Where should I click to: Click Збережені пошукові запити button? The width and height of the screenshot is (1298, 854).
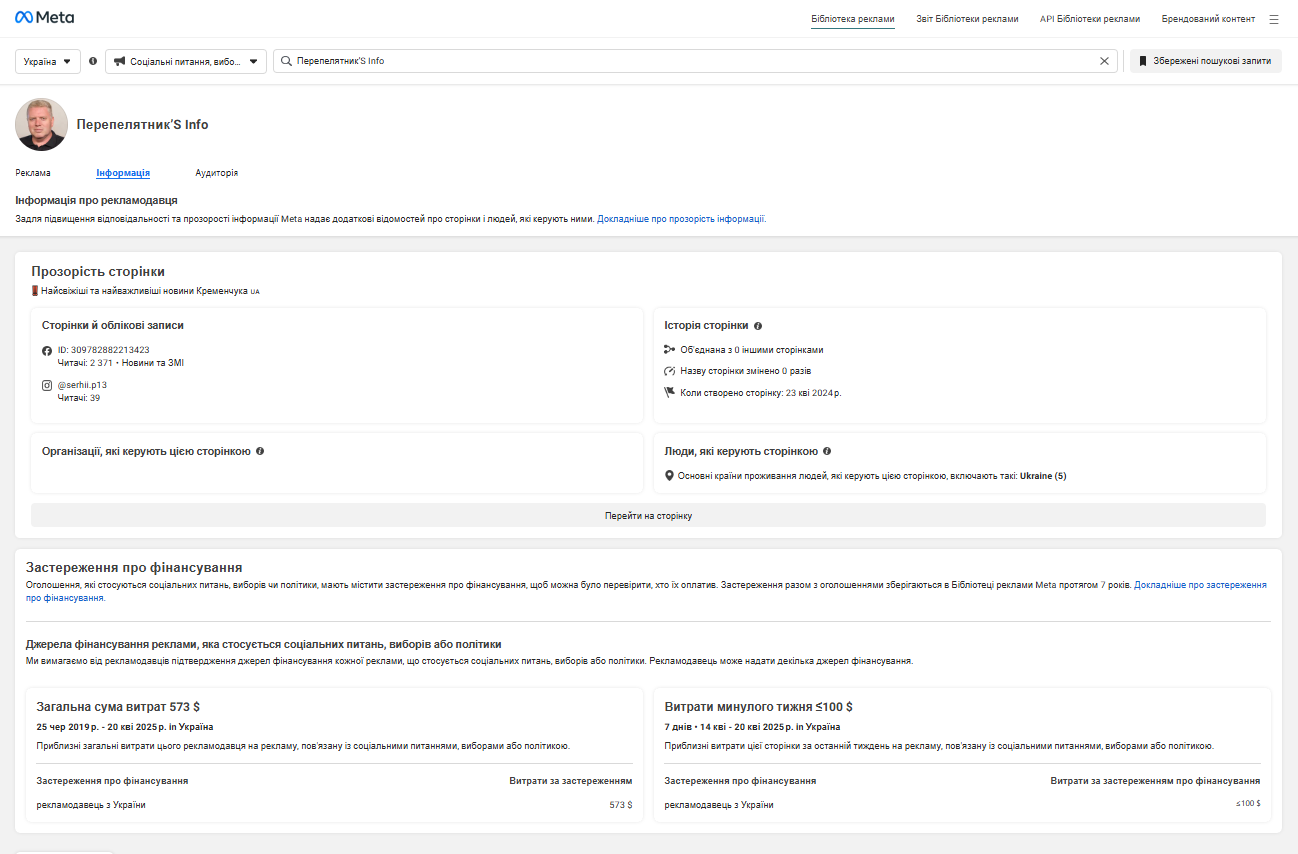pyautogui.click(x=1205, y=61)
